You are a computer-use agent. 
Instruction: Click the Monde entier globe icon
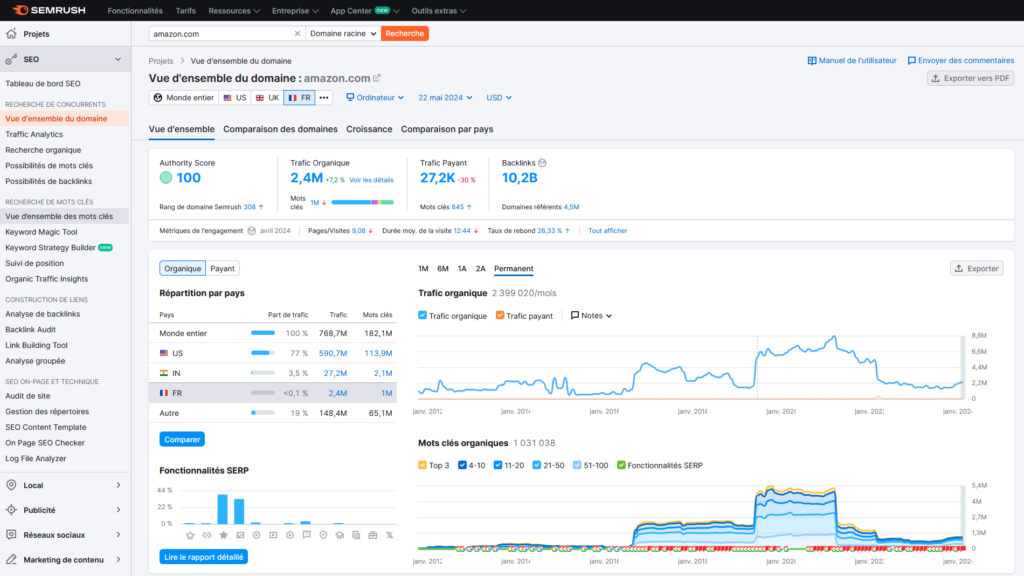pos(158,97)
